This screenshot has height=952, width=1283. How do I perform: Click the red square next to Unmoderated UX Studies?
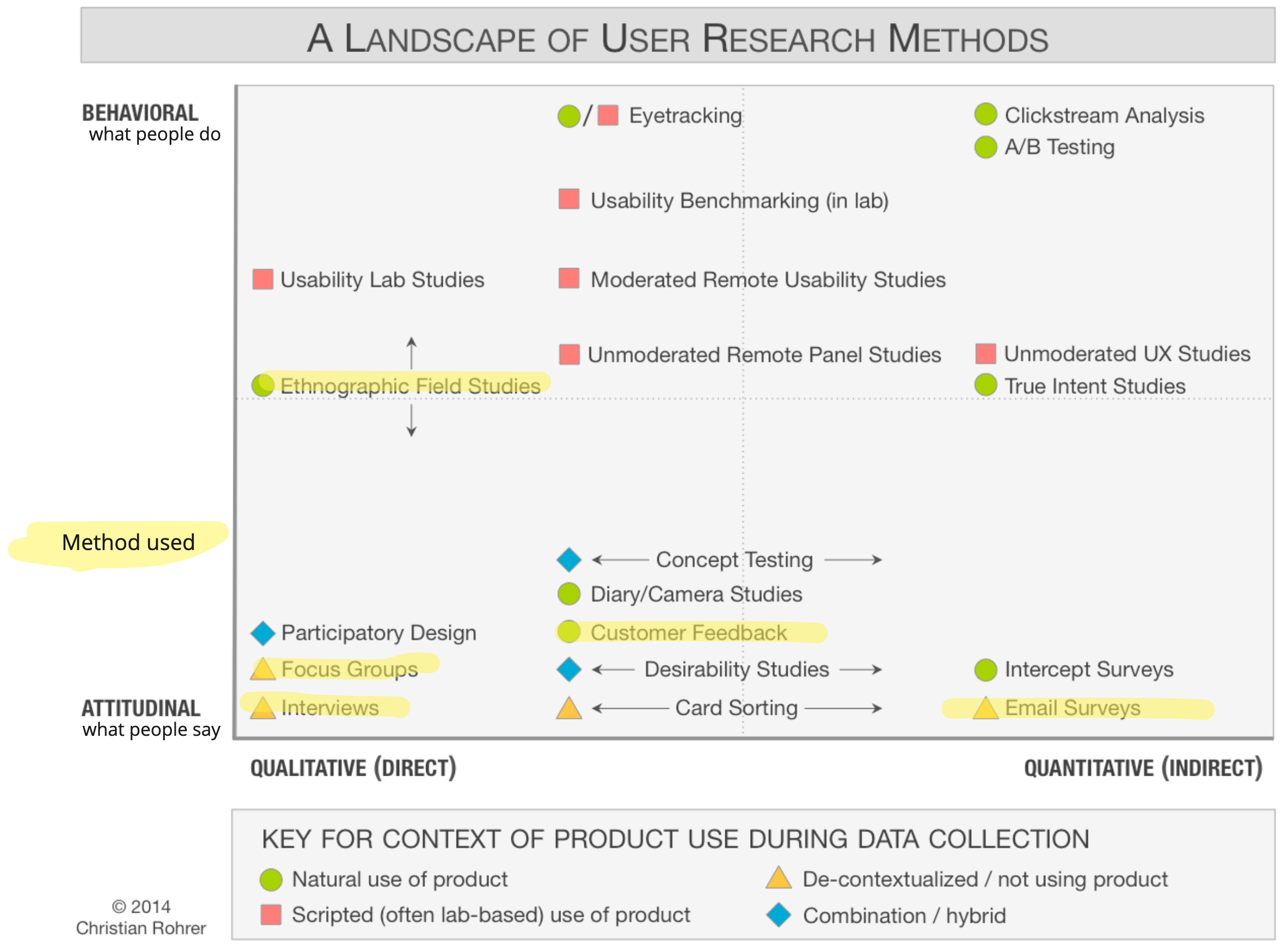(x=985, y=354)
